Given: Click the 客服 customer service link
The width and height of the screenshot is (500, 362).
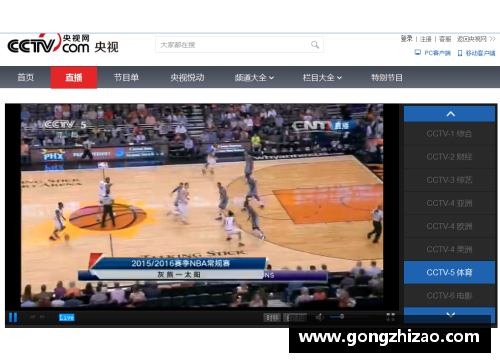Looking at the screenshot, I should click(x=445, y=39).
